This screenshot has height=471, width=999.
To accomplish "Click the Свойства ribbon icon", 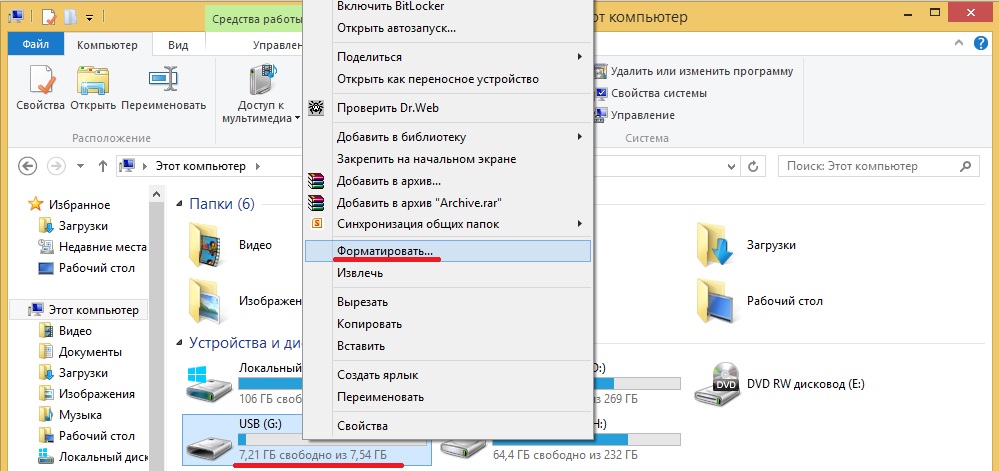I will (40, 86).
